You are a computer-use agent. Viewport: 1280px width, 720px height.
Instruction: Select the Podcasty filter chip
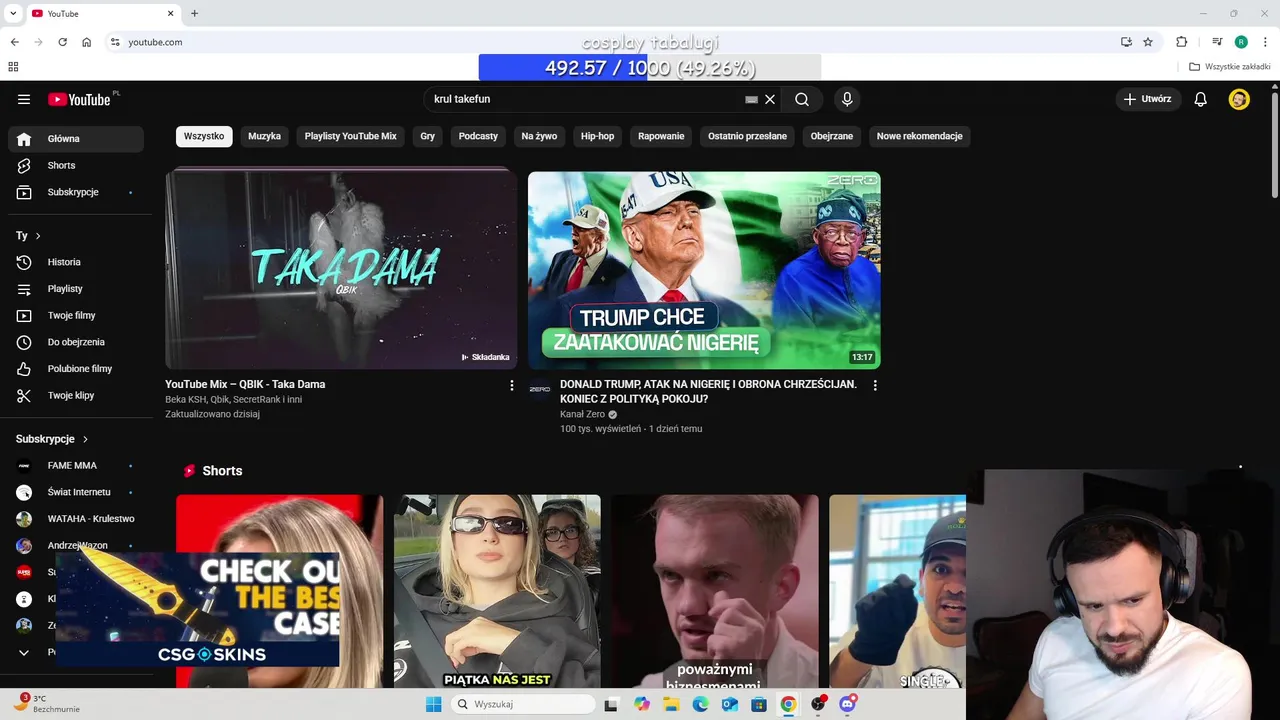pyautogui.click(x=478, y=136)
